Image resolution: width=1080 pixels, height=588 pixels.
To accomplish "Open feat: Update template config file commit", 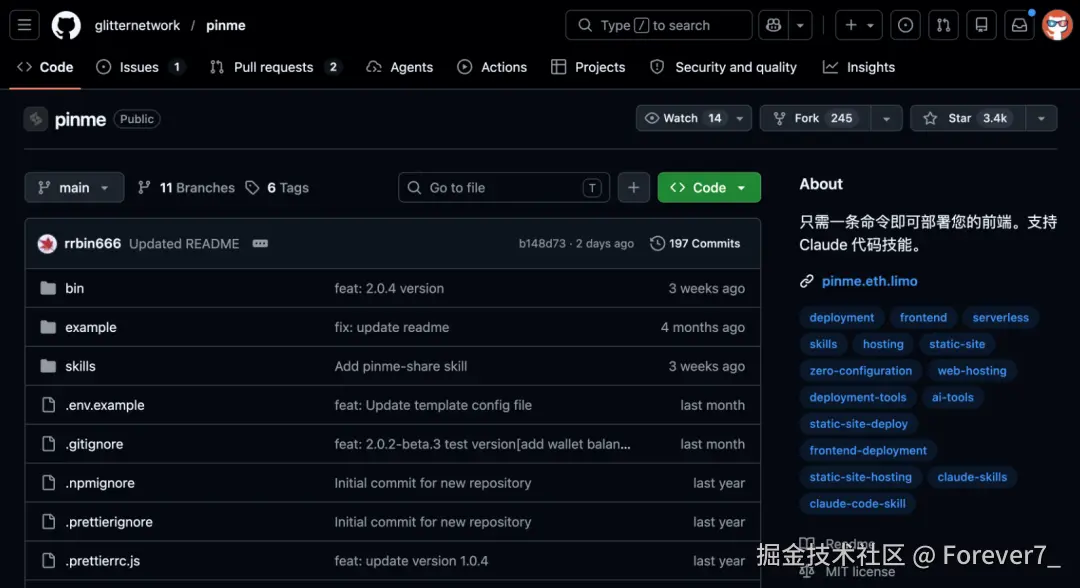I will tap(433, 405).
